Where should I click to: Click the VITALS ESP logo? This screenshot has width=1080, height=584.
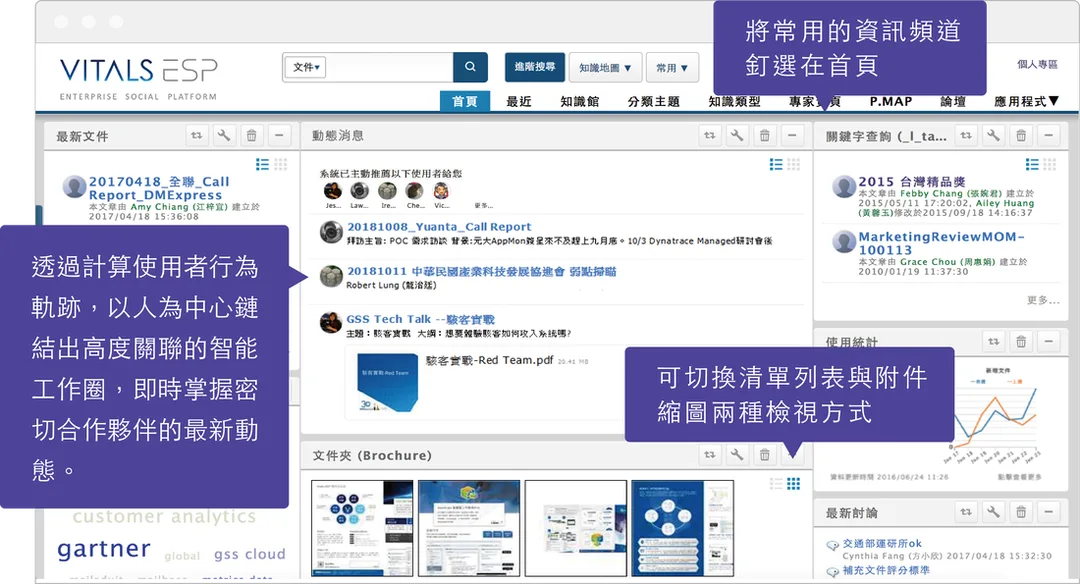click(x=138, y=79)
